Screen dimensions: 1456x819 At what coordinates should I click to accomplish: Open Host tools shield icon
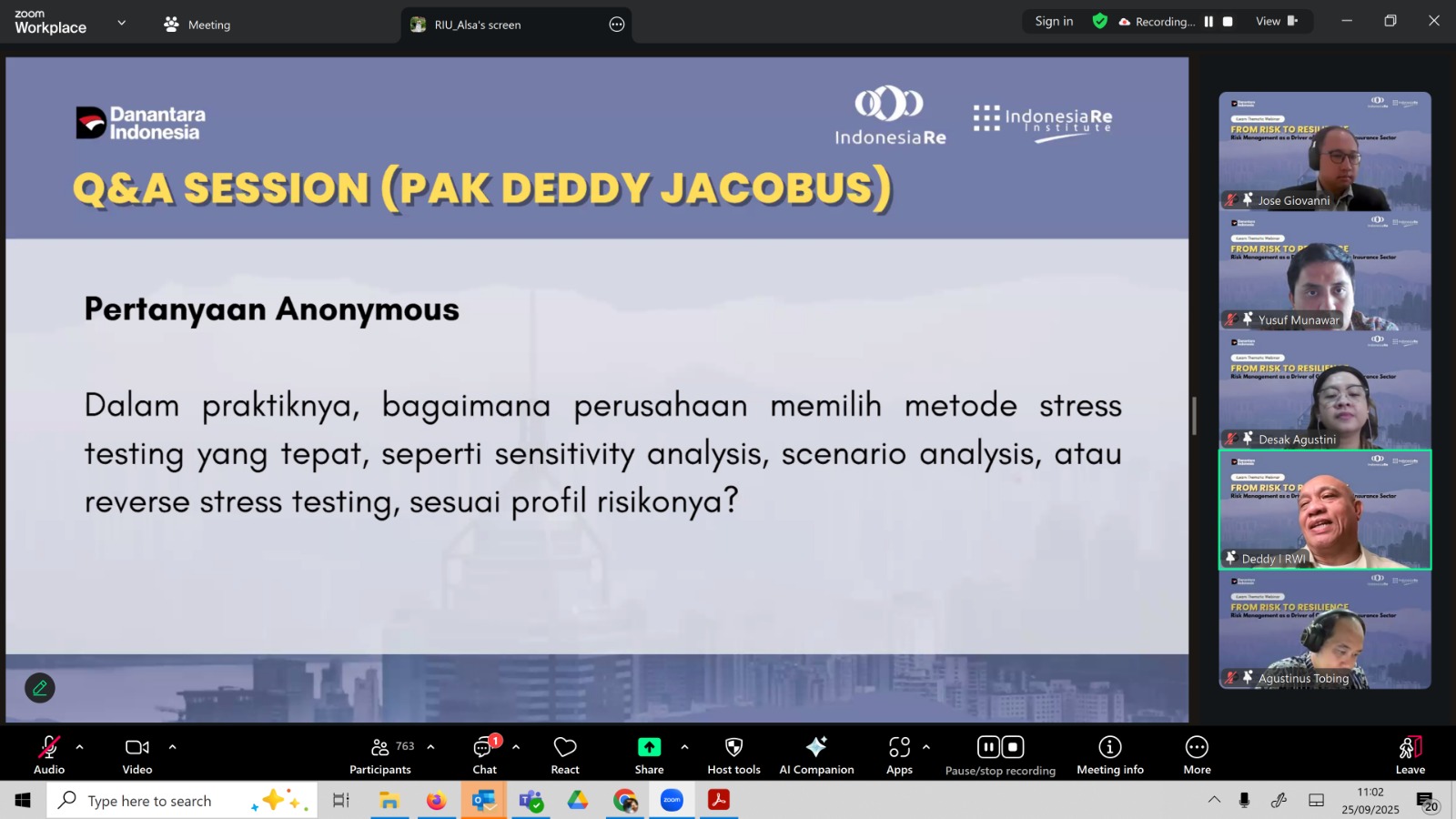click(x=733, y=755)
